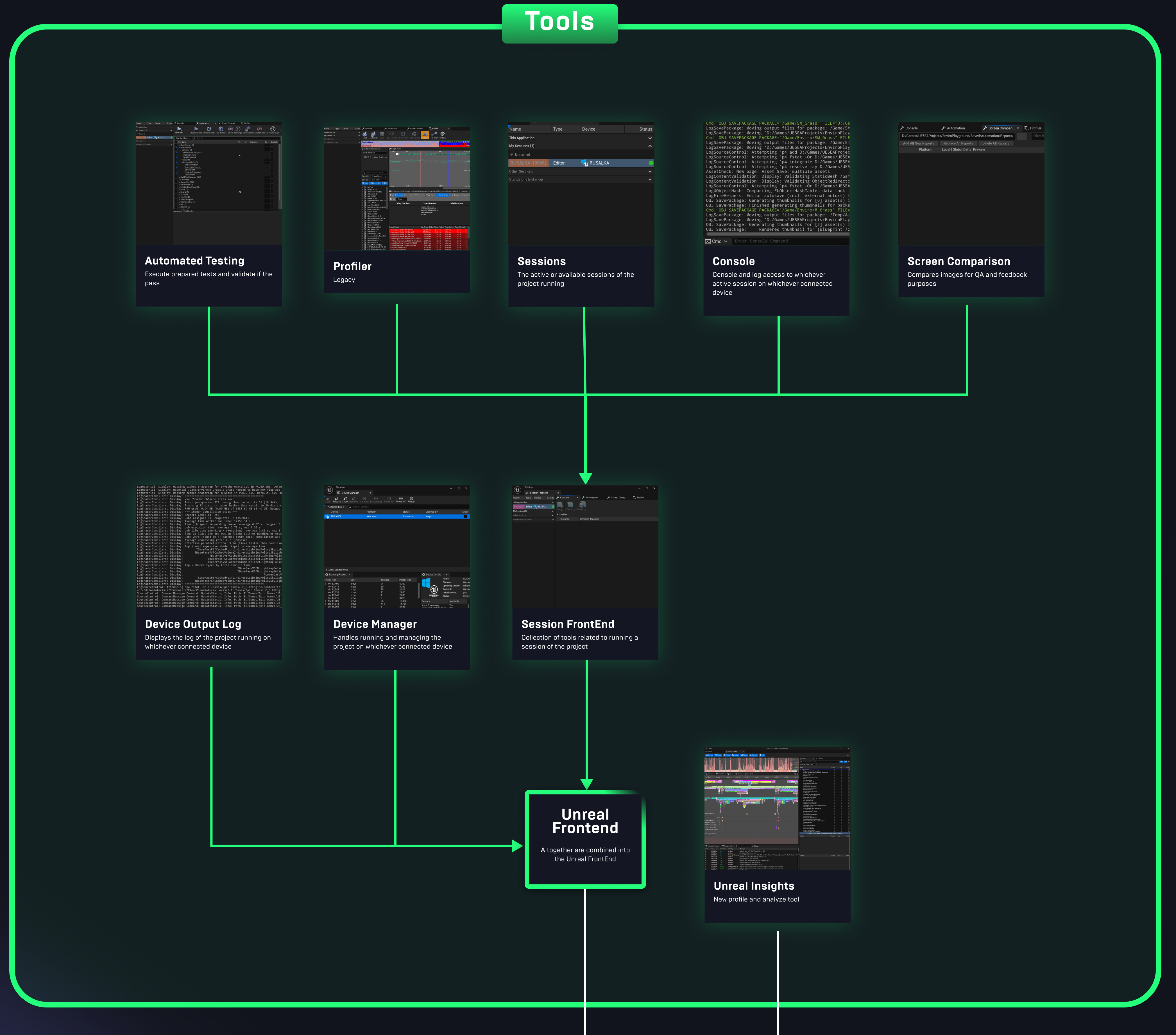Click Delete All Reports button
This screenshot has height=1035, width=1176.
tap(995, 143)
